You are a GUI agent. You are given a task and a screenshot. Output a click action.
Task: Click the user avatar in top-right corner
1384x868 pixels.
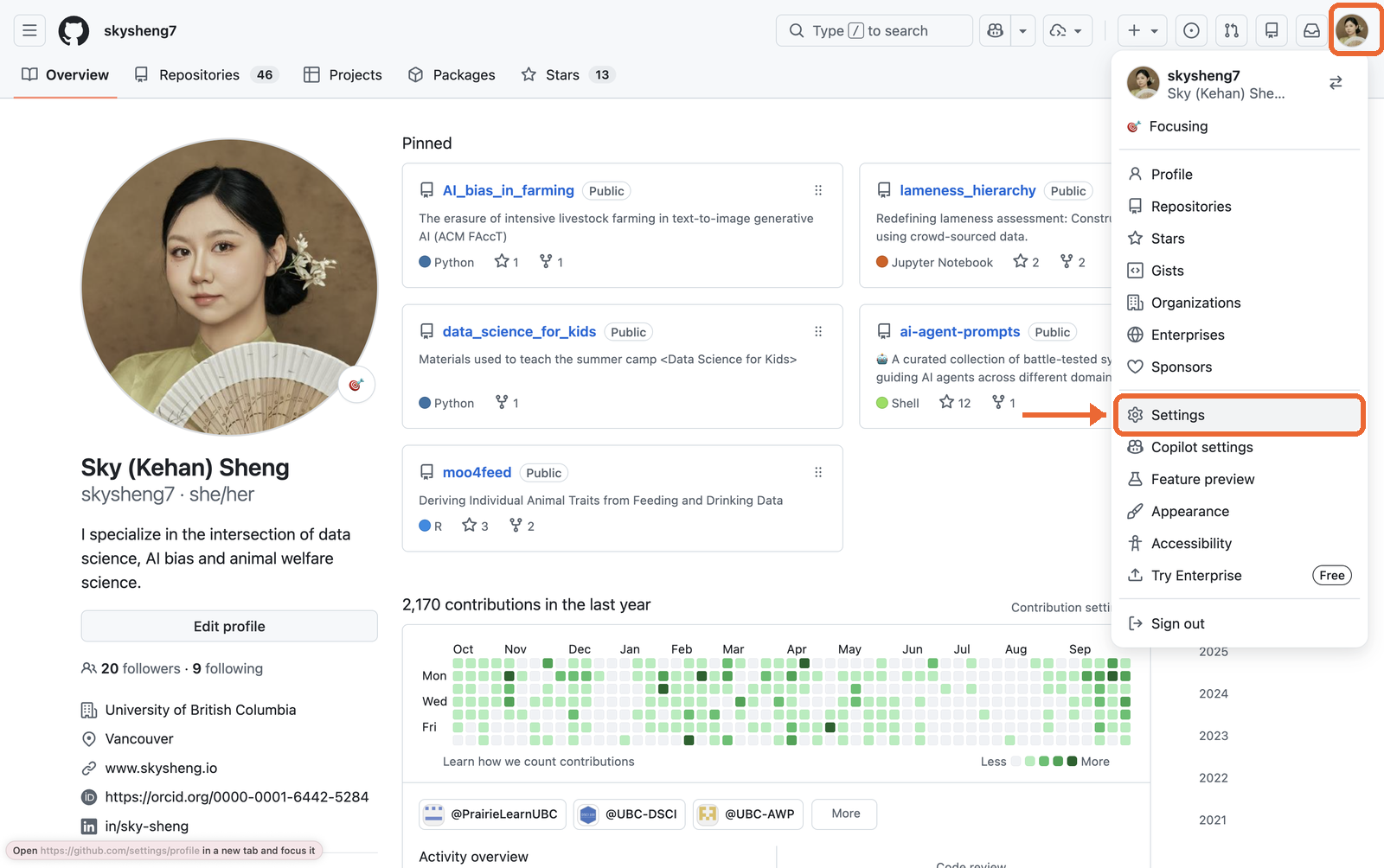[1352, 31]
